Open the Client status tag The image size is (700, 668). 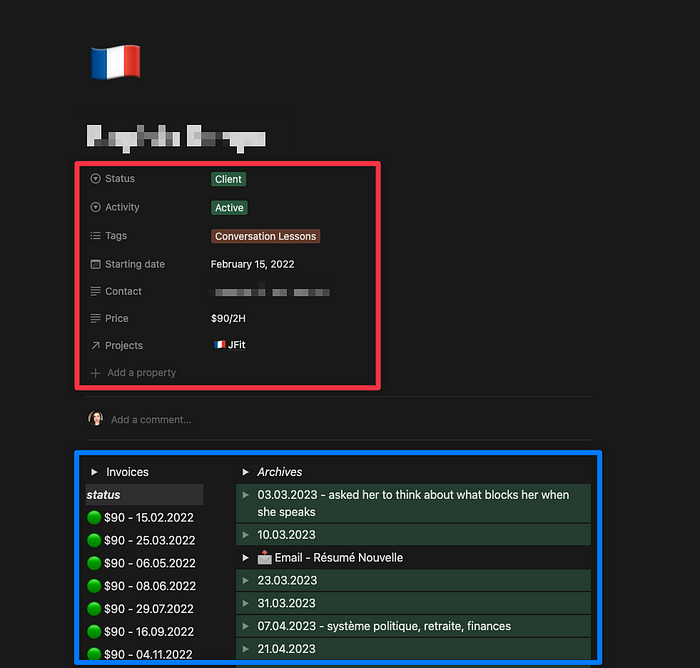pyautogui.click(x=228, y=179)
